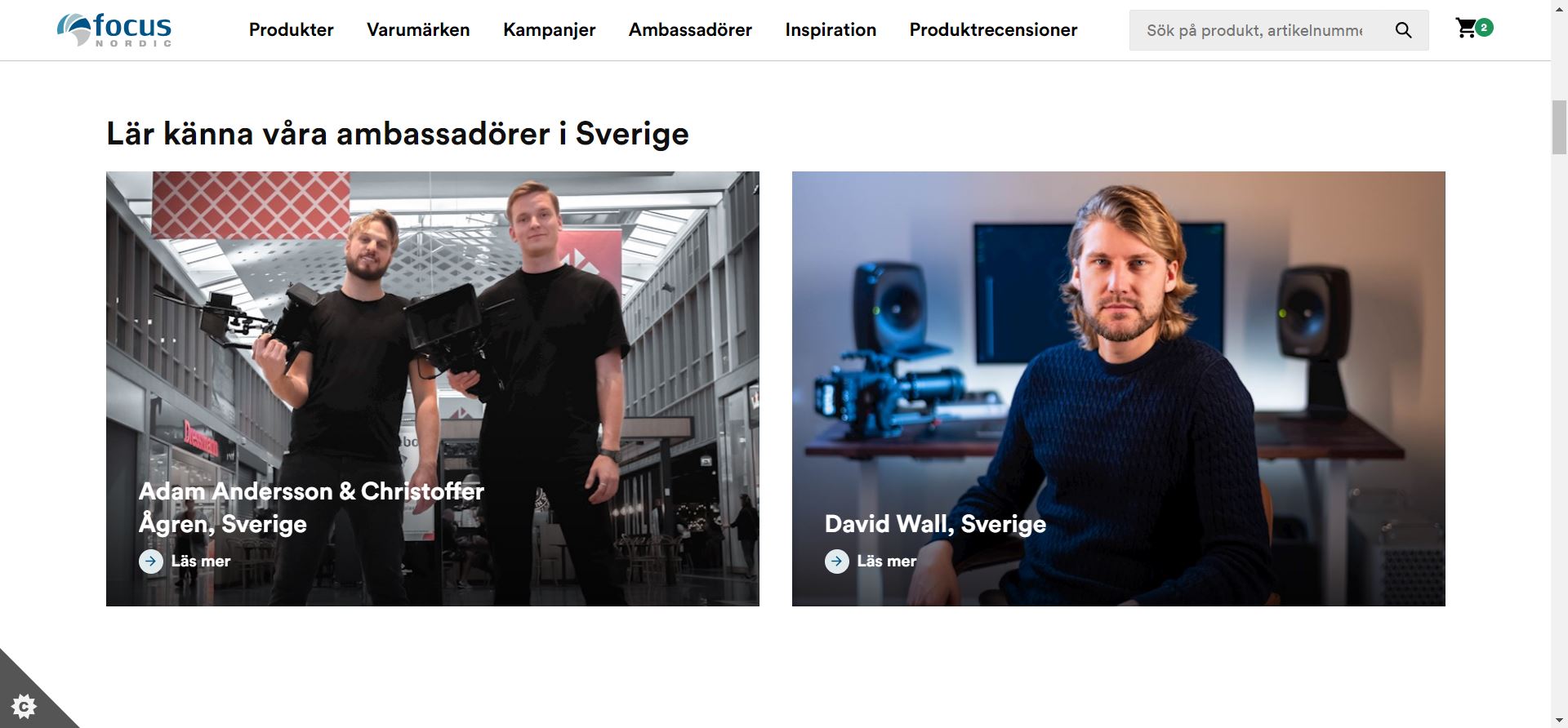The height and width of the screenshot is (728, 1568).
Task: Open Produktrecensioner page
Action: [993, 30]
